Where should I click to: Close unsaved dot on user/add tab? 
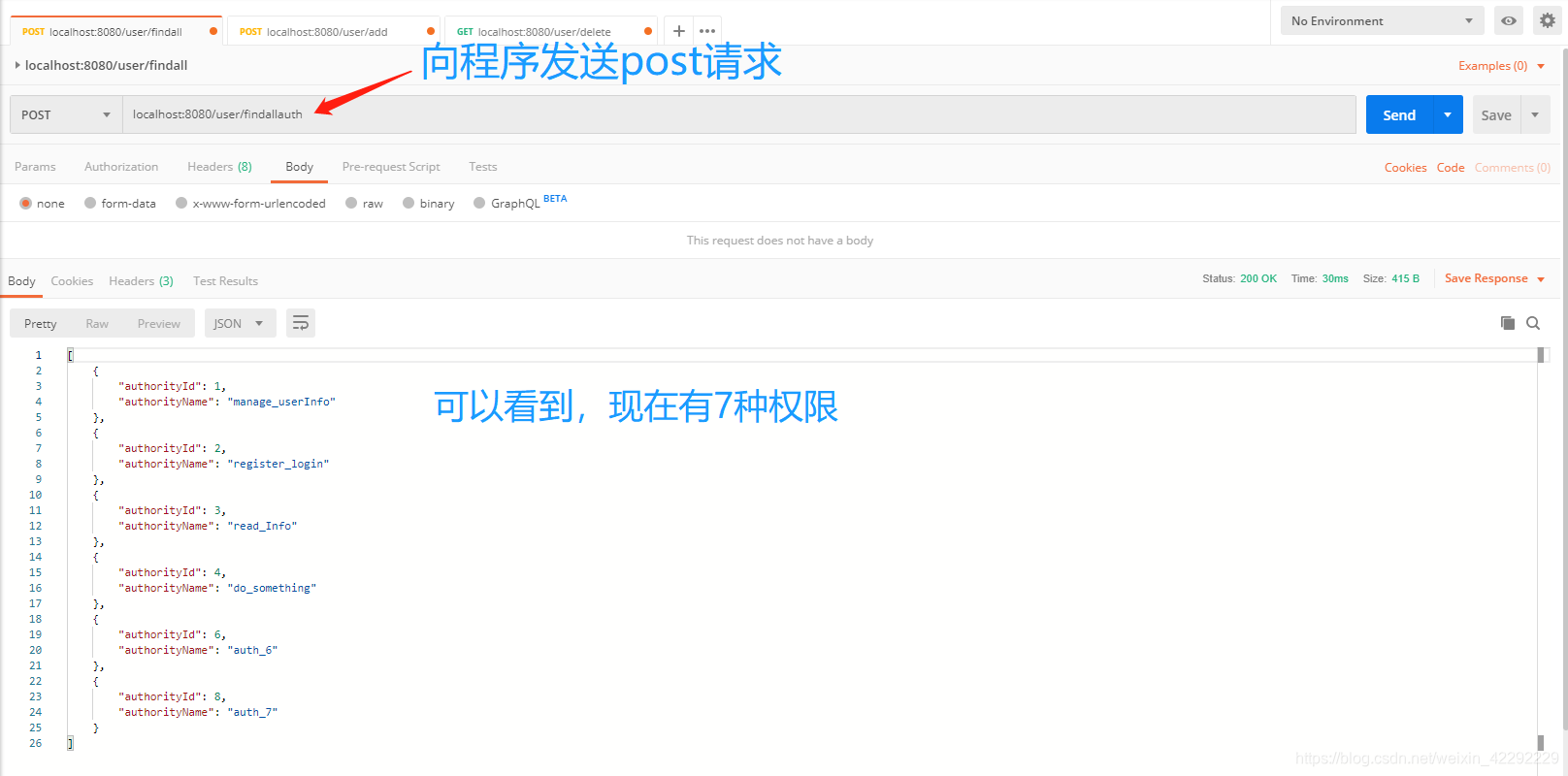[431, 31]
